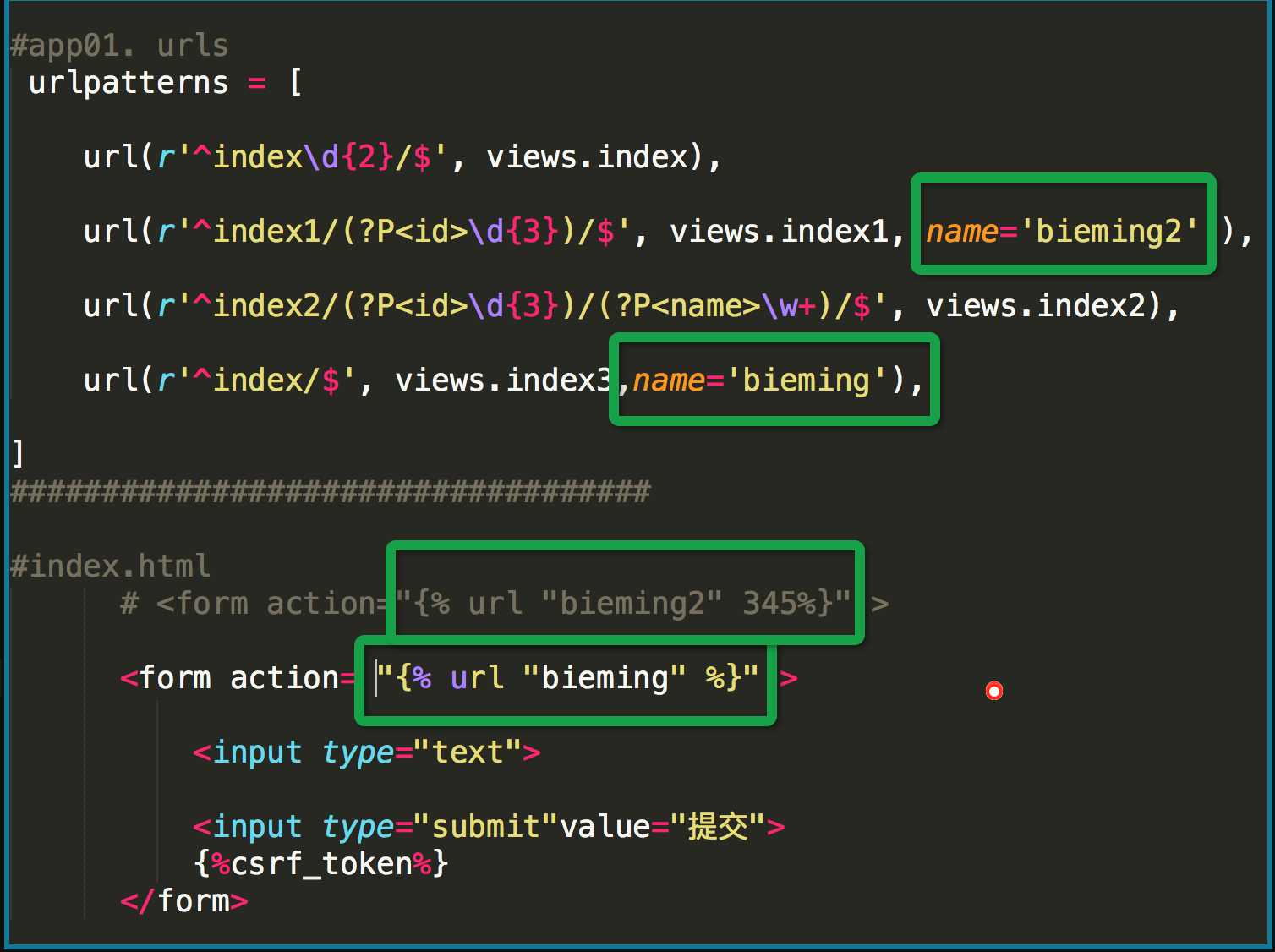Click the '#index.html' comment line
The width and height of the screenshot is (1275, 952).
110,566
